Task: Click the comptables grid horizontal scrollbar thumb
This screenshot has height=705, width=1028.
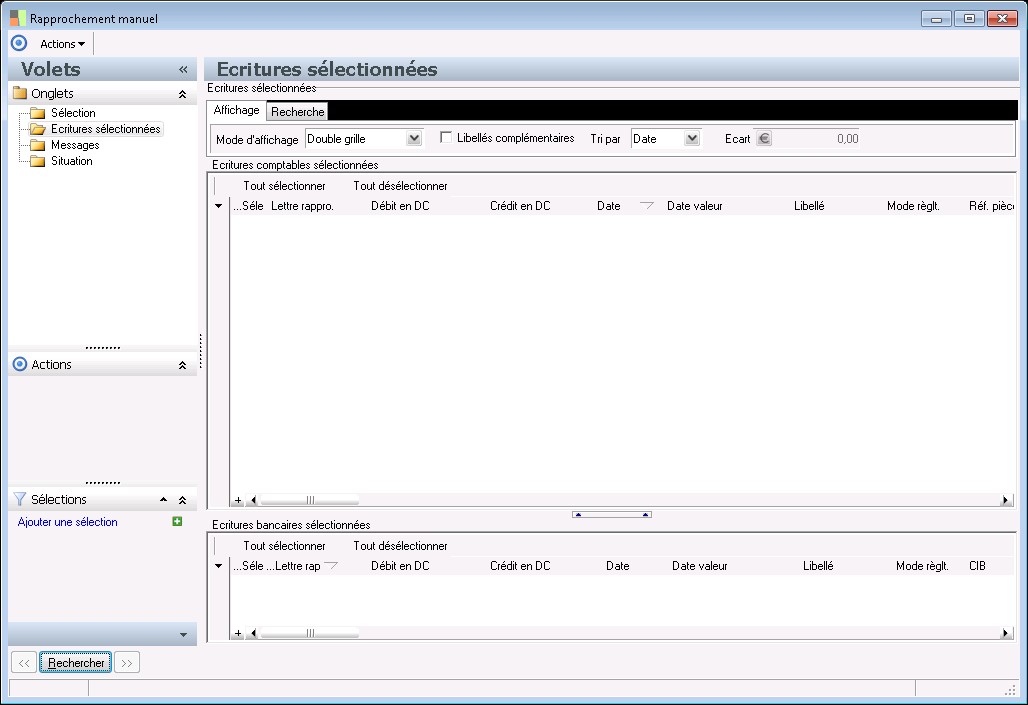Action: point(309,500)
